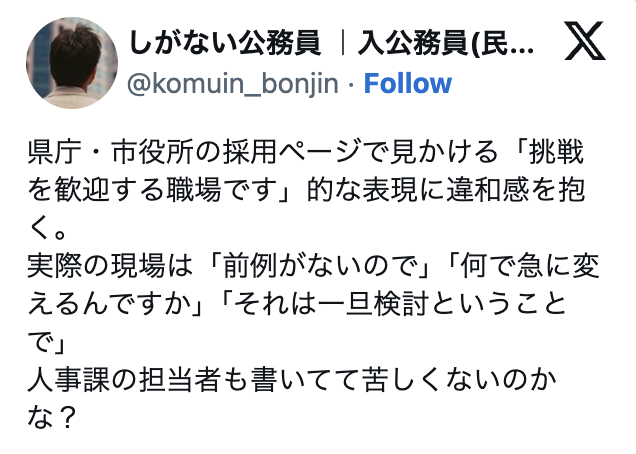Click the dot separator before Follow
Viewport: 636px width, 454px height.
(x=352, y=83)
